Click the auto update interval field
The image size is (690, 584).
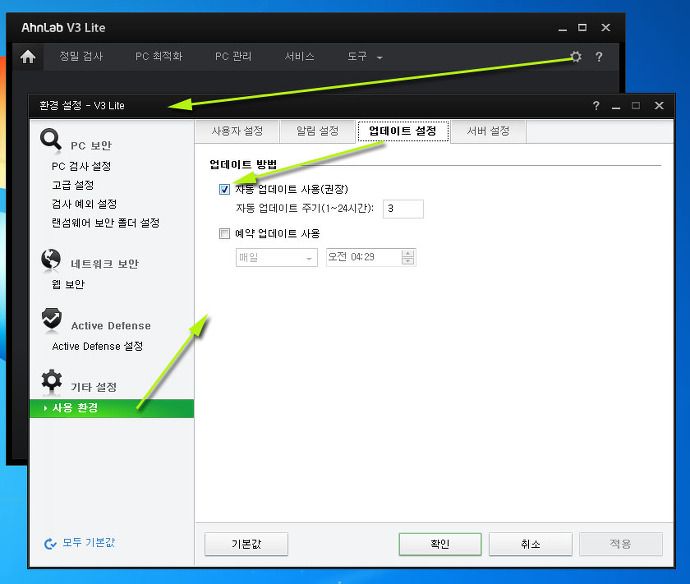[403, 209]
